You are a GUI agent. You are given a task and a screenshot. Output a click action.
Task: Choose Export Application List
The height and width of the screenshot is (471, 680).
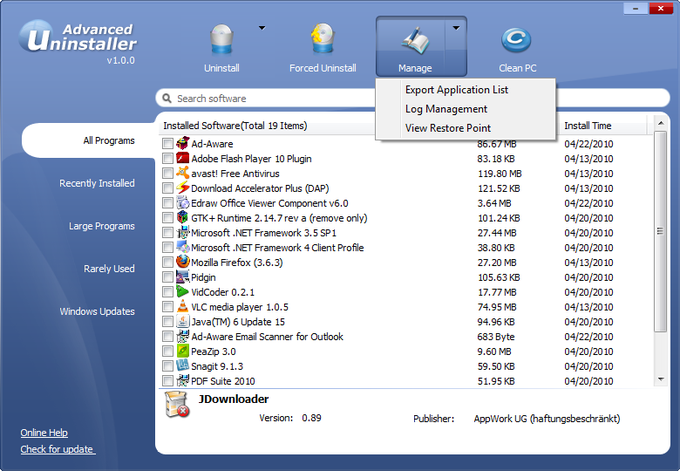pos(456,90)
